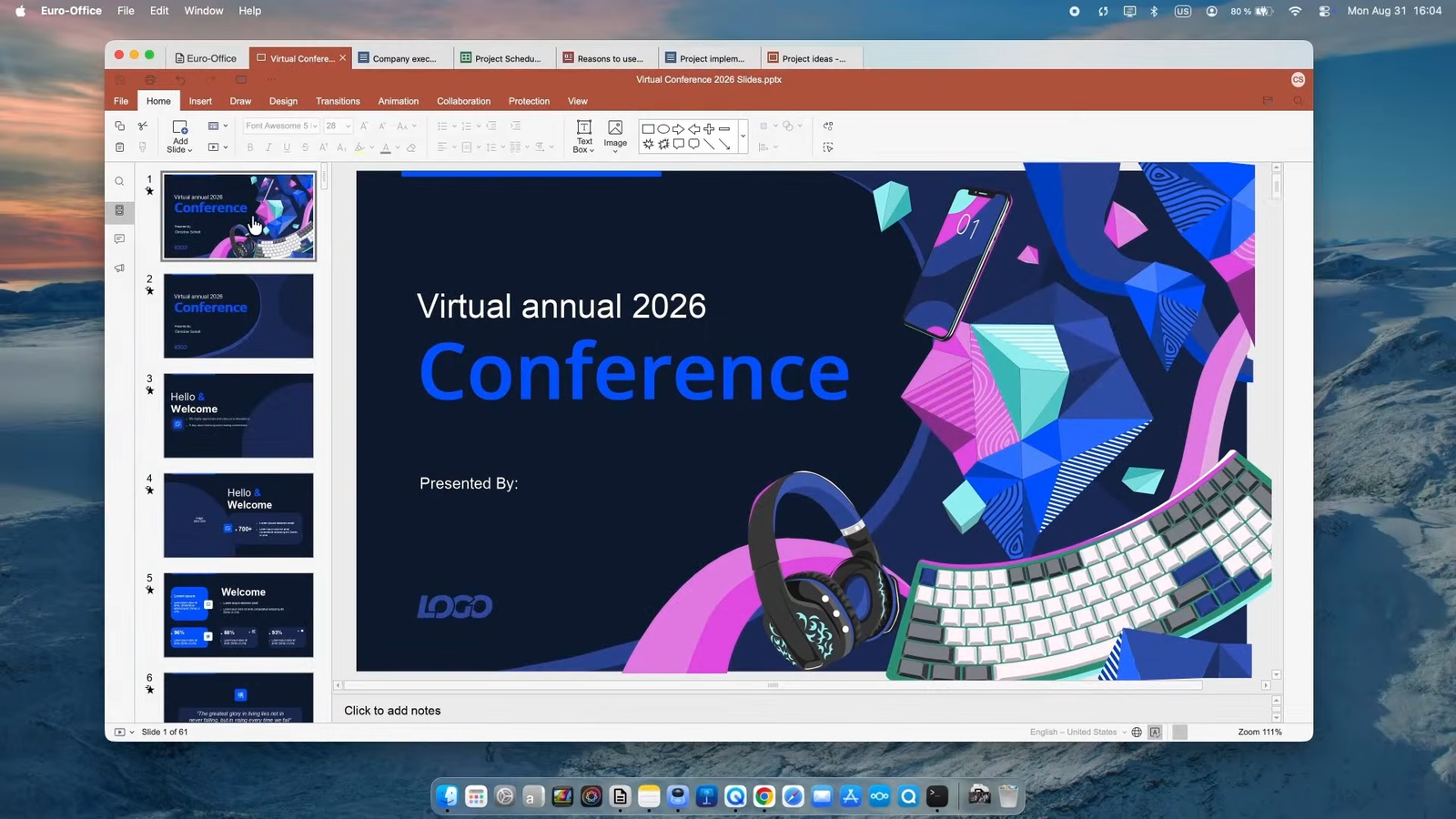1456x819 pixels.
Task: Open the Insert ribbon tab
Action: [x=200, y=101]
